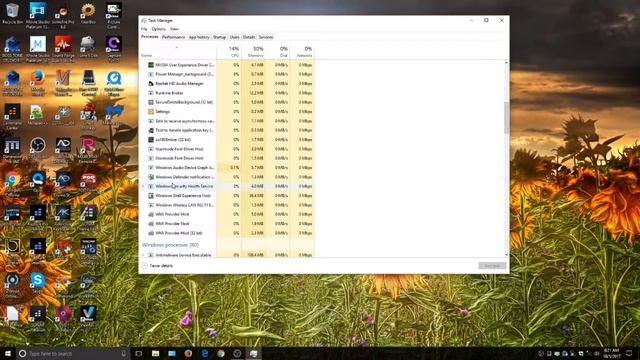The image size is (640, 360).
Task: Open Task View on the taskbar
Action: (x=139, y=353)
